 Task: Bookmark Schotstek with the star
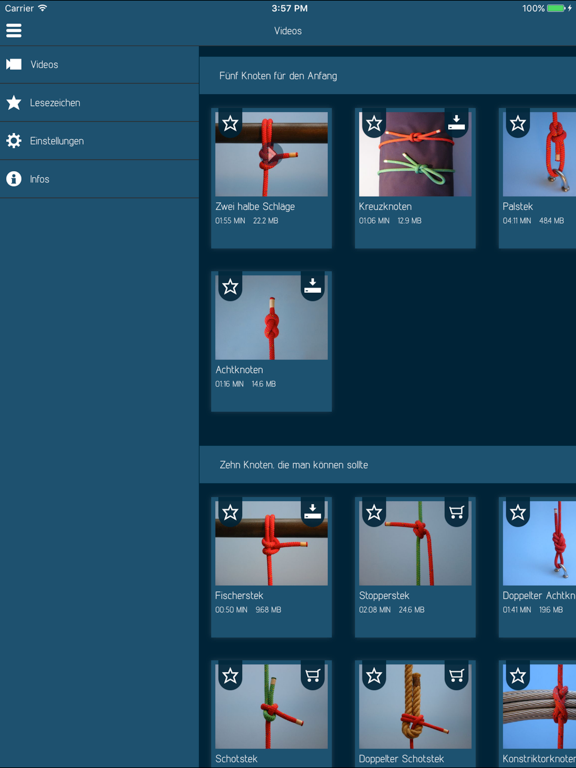tap(230, 676)
